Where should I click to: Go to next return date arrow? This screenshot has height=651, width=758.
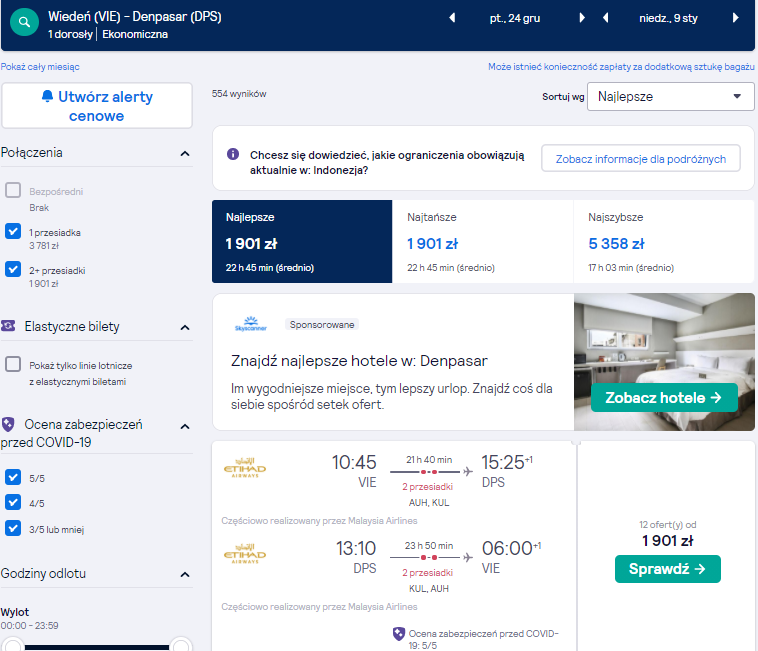click(735, 18)
